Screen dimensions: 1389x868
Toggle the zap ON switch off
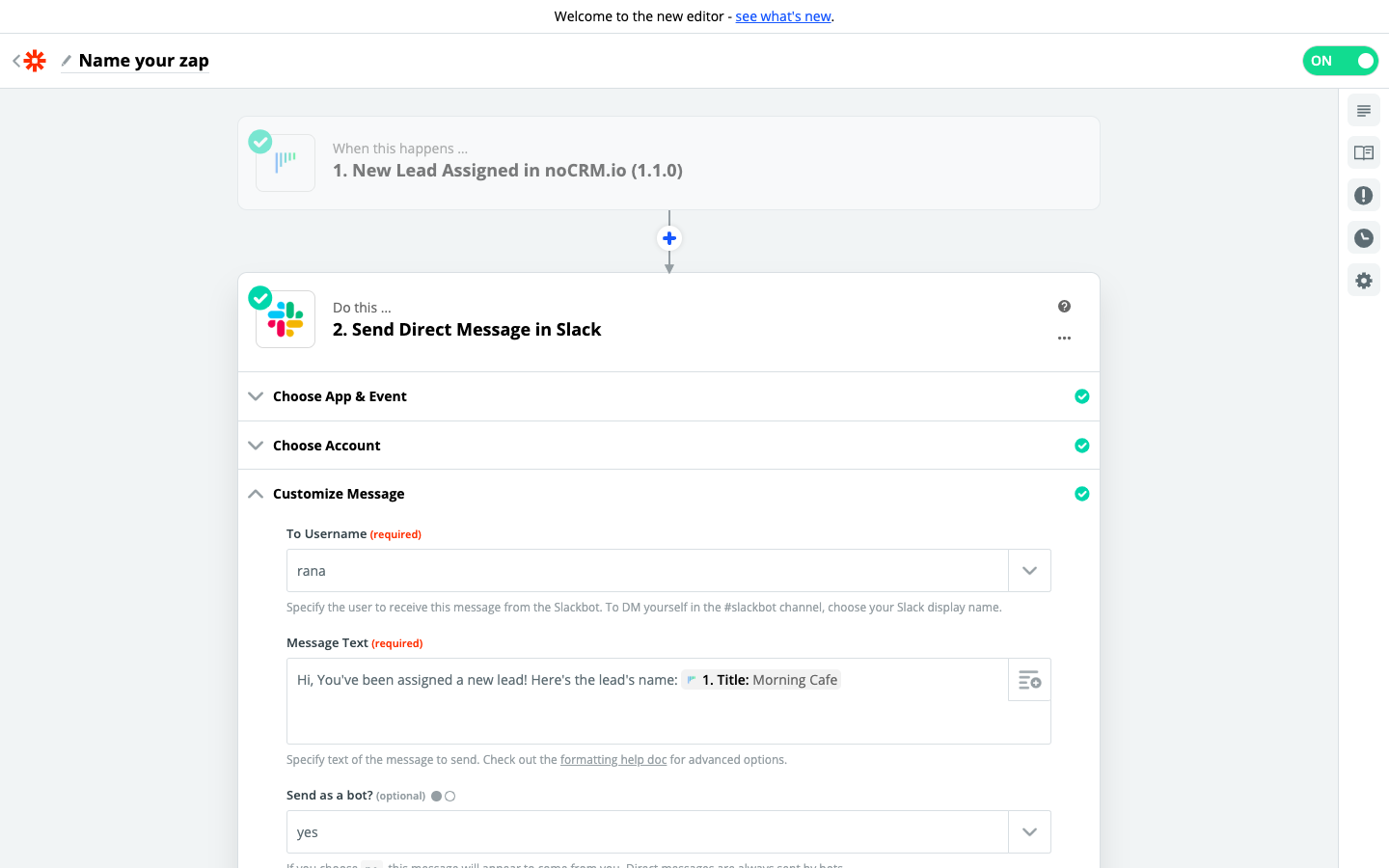[x=1340, y=61]
